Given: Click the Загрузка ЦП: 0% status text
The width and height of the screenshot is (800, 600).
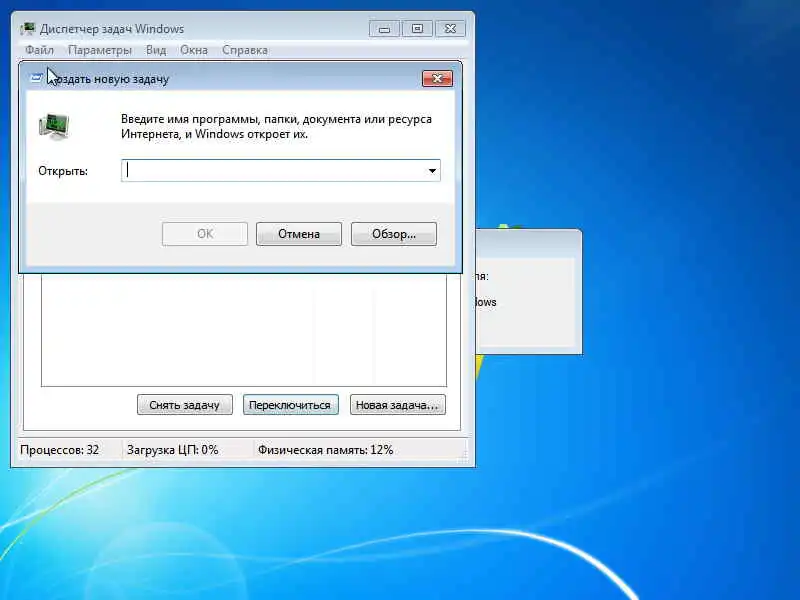Looking at the screenshot, I should pos(172,450).
